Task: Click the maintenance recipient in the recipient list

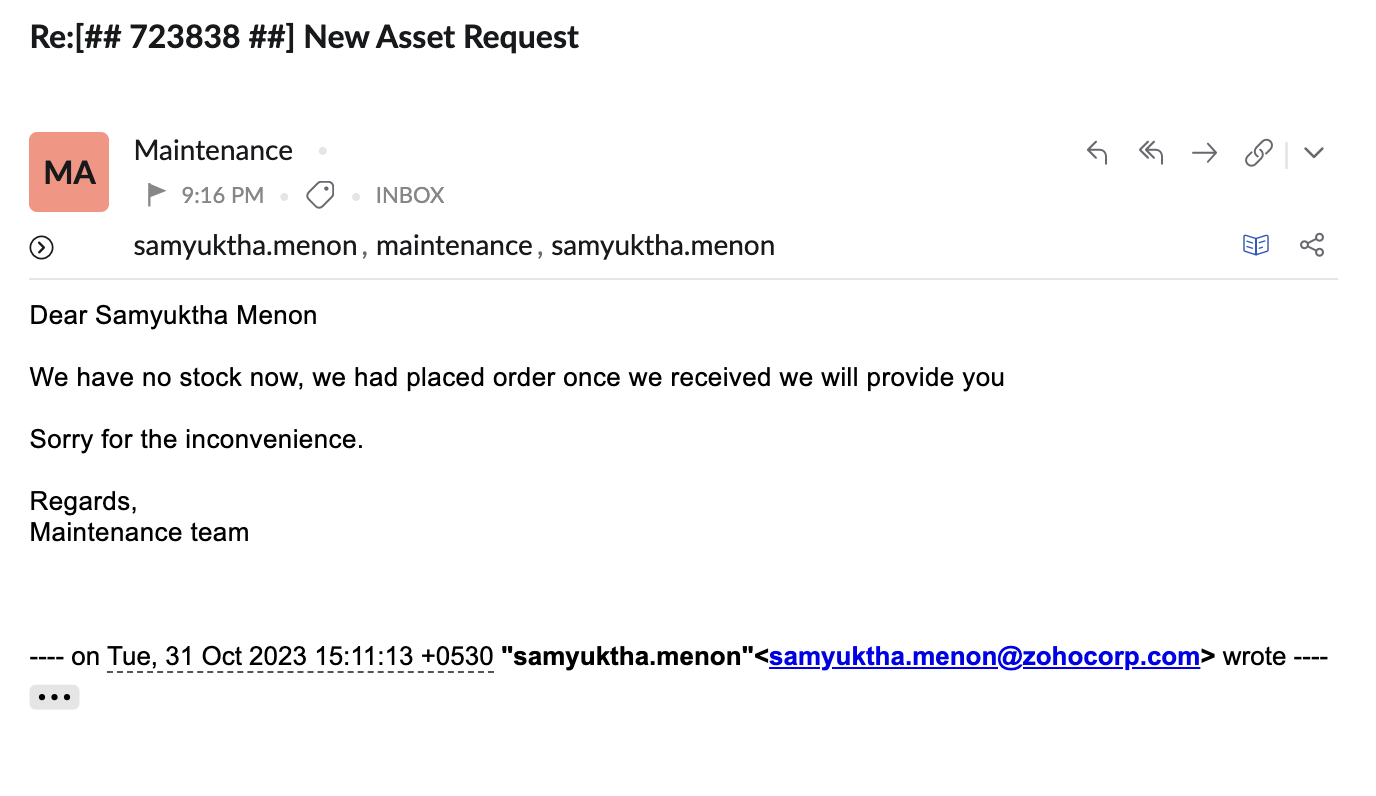Action: click(x=454, y=246)
